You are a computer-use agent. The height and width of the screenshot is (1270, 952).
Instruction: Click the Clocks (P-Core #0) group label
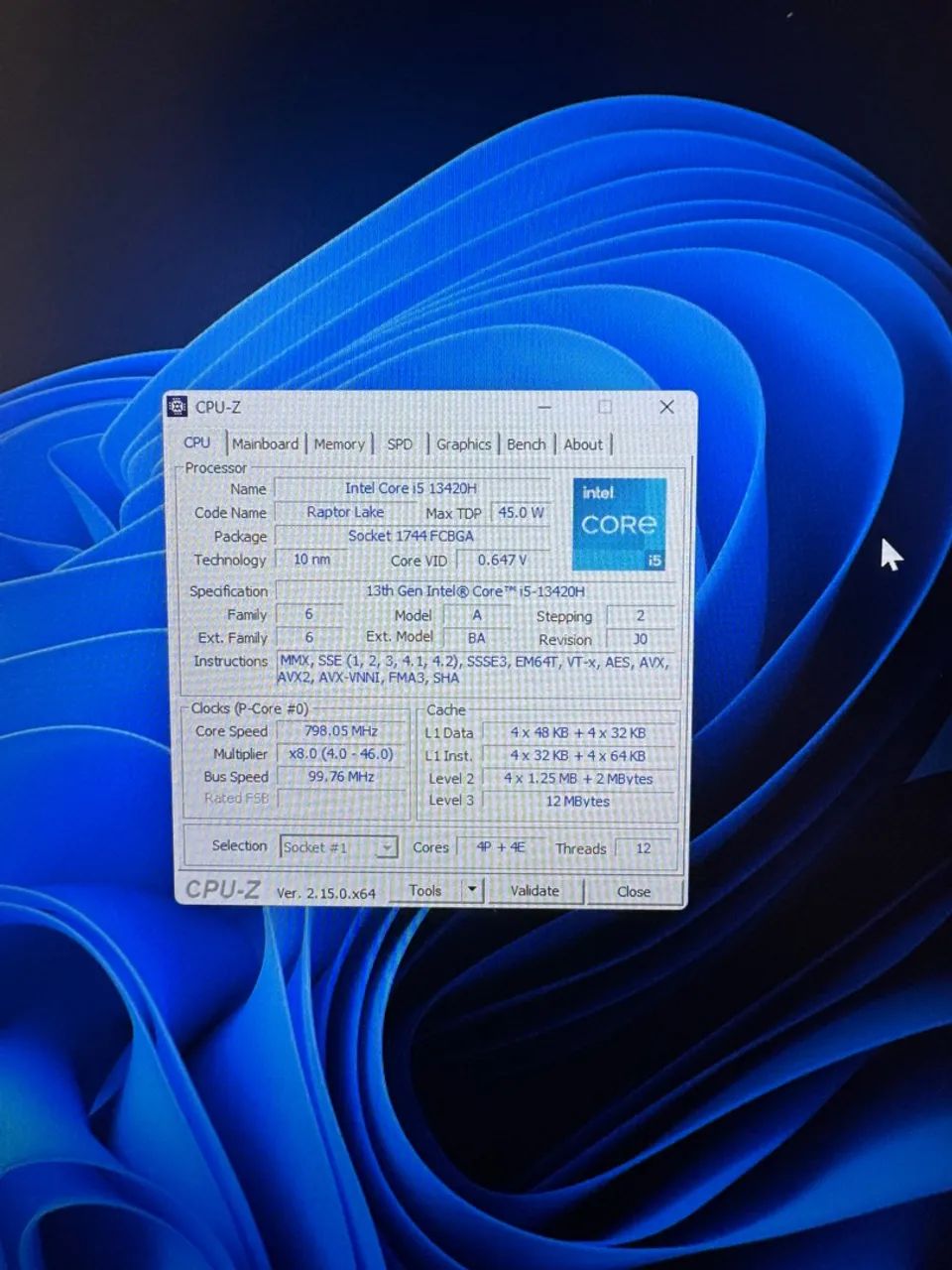tap(250, 708)
